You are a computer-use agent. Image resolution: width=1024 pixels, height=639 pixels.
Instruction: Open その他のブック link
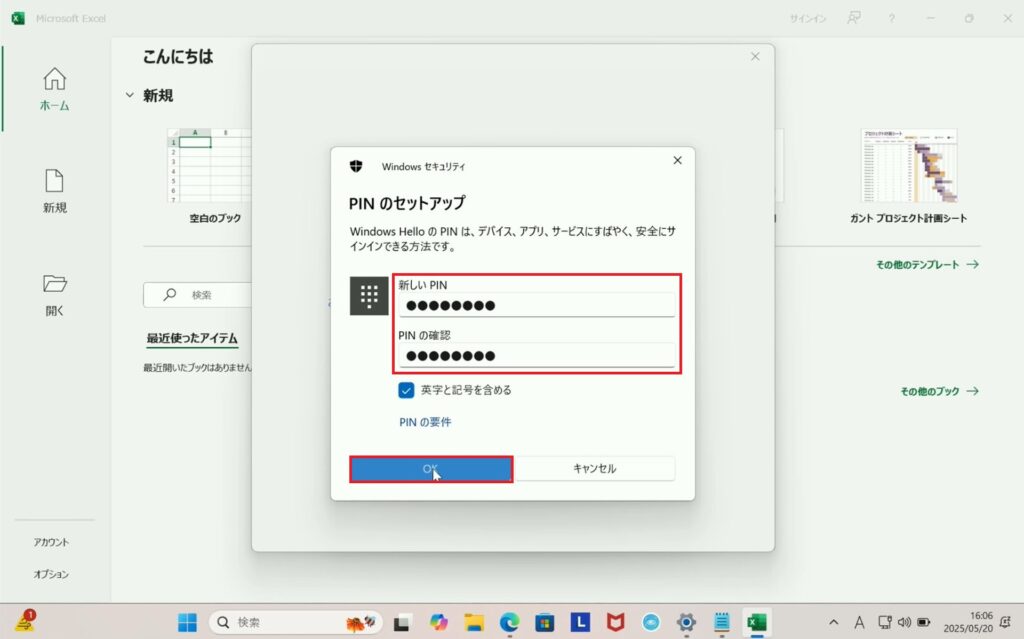pos(940,391)
